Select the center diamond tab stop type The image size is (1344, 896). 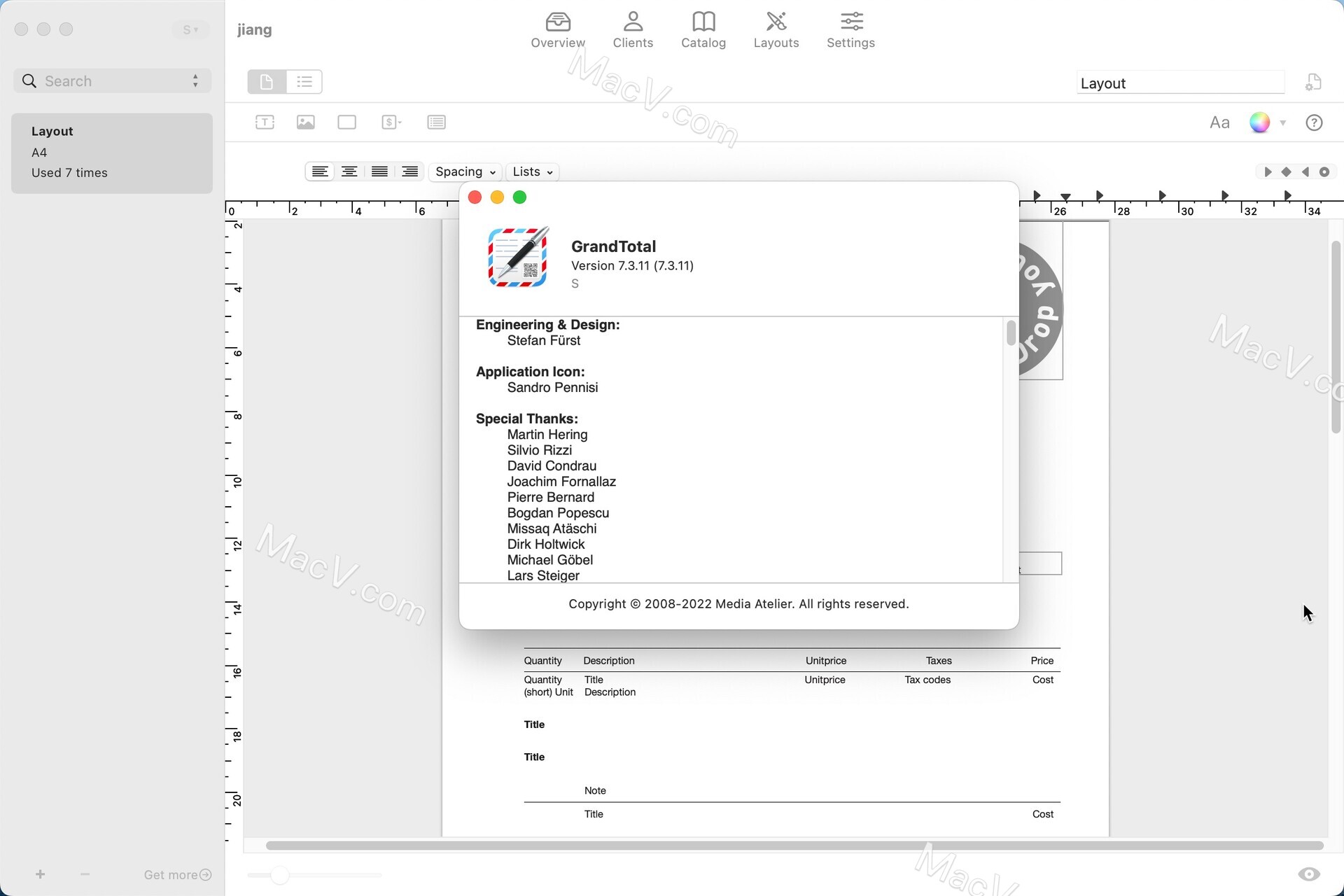click(1286, 171)
